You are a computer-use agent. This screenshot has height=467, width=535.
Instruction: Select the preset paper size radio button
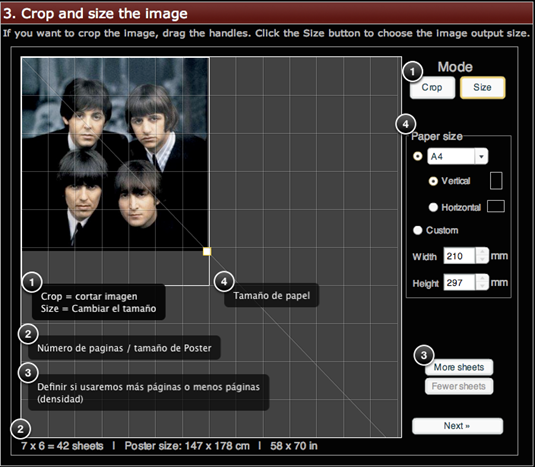[418, 156]
